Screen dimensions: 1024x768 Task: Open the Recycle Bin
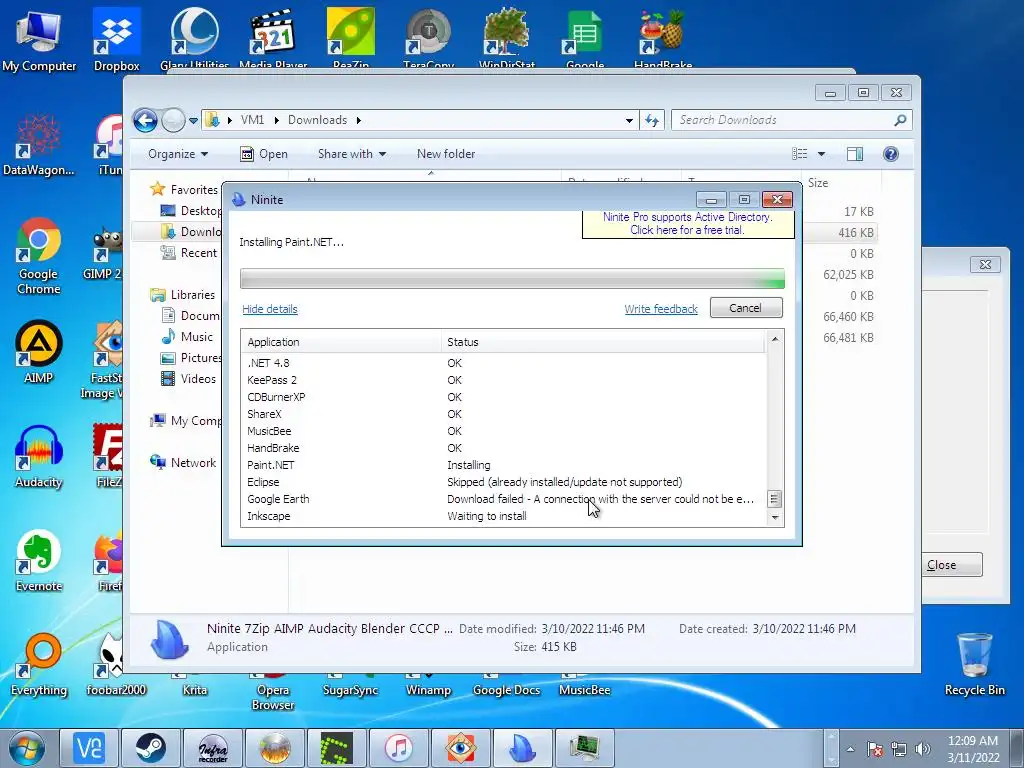[974, 664]
